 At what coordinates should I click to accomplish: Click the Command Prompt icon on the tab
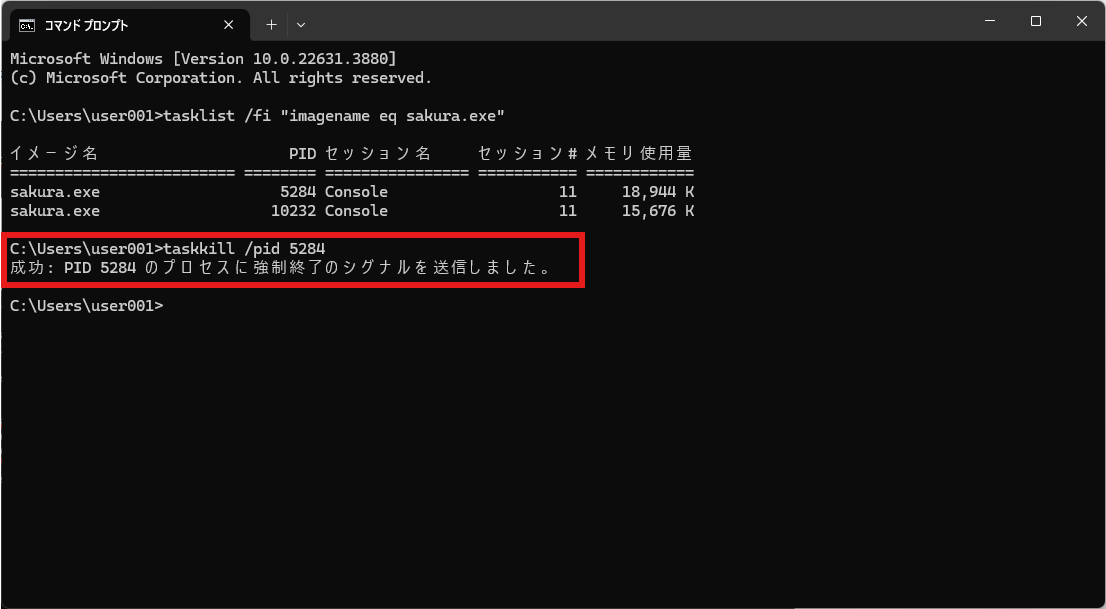[x=26, y=25]
